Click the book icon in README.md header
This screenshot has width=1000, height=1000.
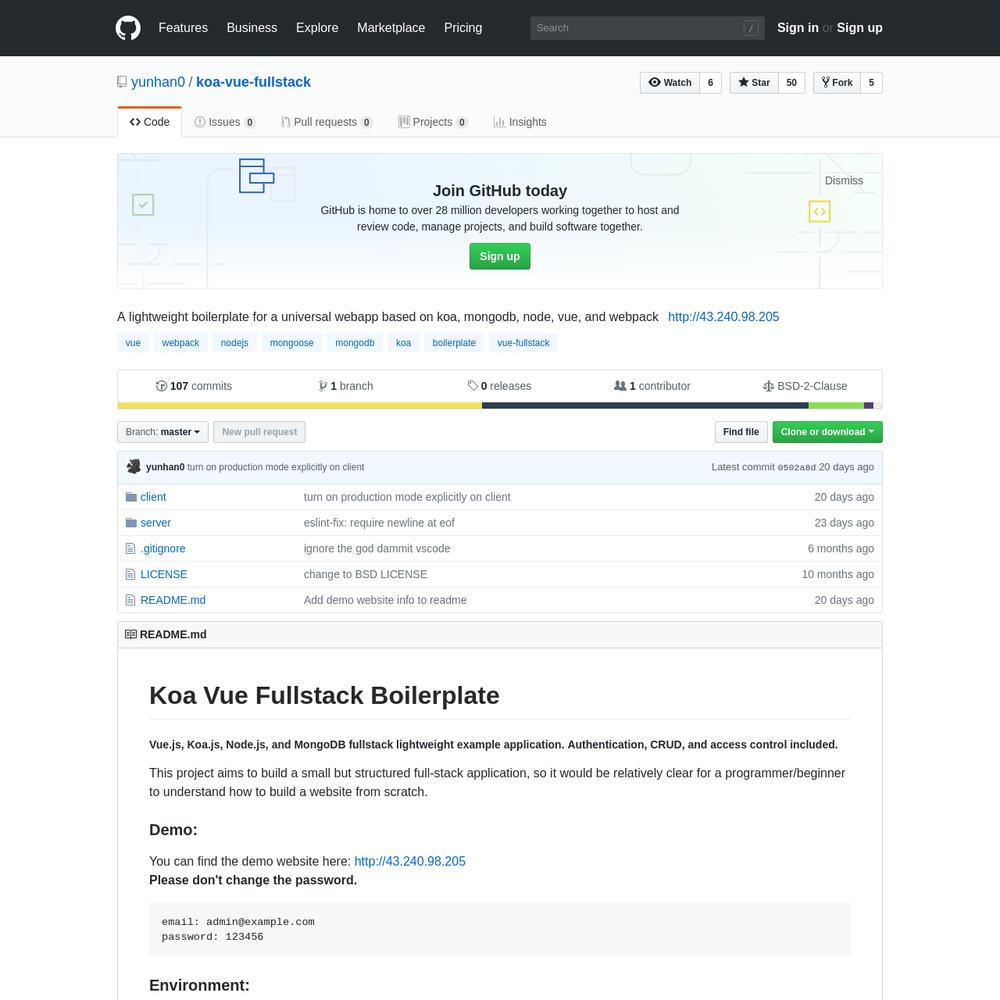pos(131,635)
